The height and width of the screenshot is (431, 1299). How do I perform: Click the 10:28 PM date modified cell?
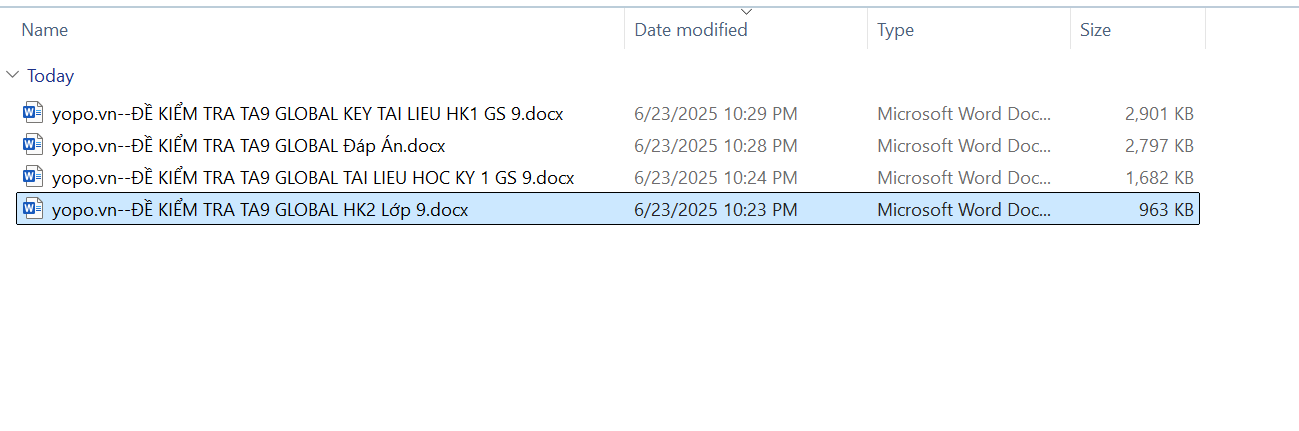[x=715, y=146]
